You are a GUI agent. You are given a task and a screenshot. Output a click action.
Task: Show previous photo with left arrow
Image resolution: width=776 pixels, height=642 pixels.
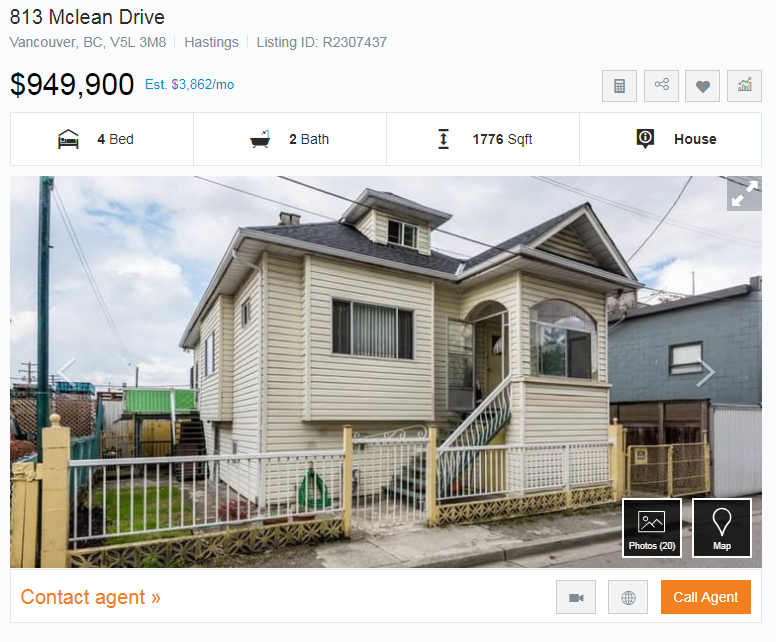[x=66, y=372]
